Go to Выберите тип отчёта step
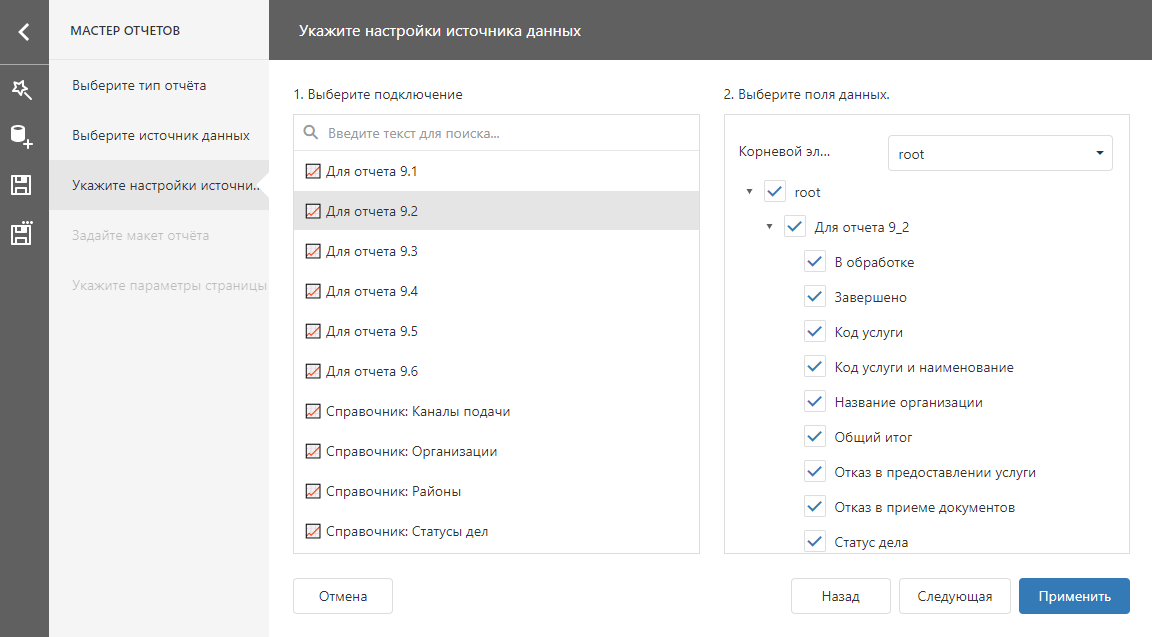The height and width of the screenshot is (637, 1152). tap(139, 86)
